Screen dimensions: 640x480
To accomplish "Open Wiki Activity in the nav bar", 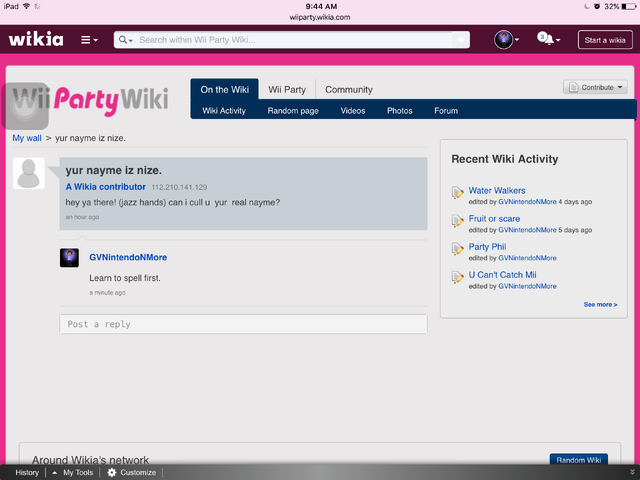I will point(224,111).
